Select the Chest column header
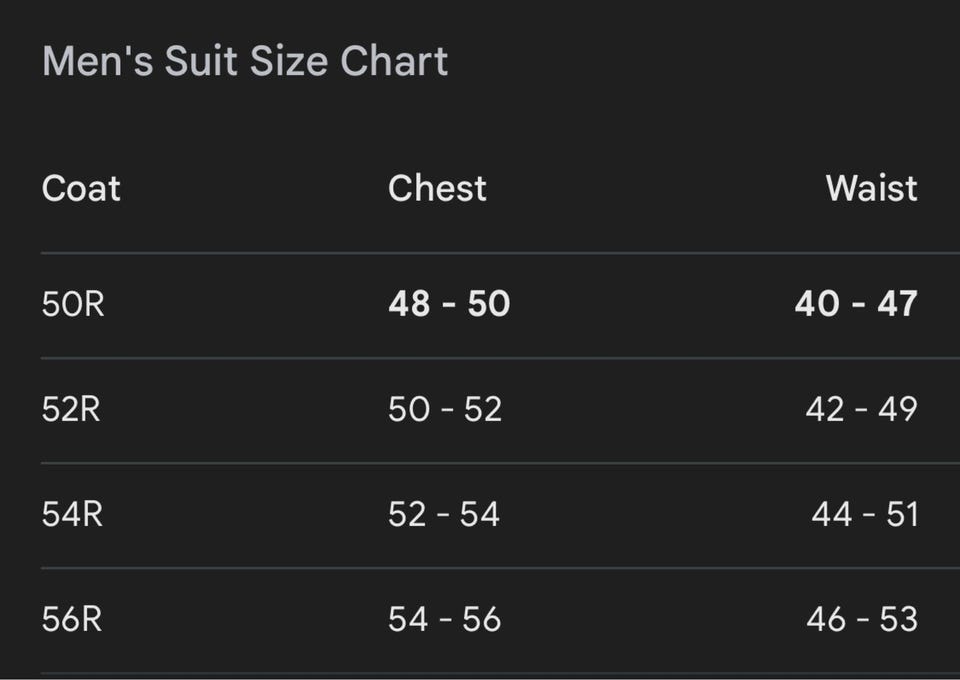This screenshot has width=960, height=680. tap(437, 189)
